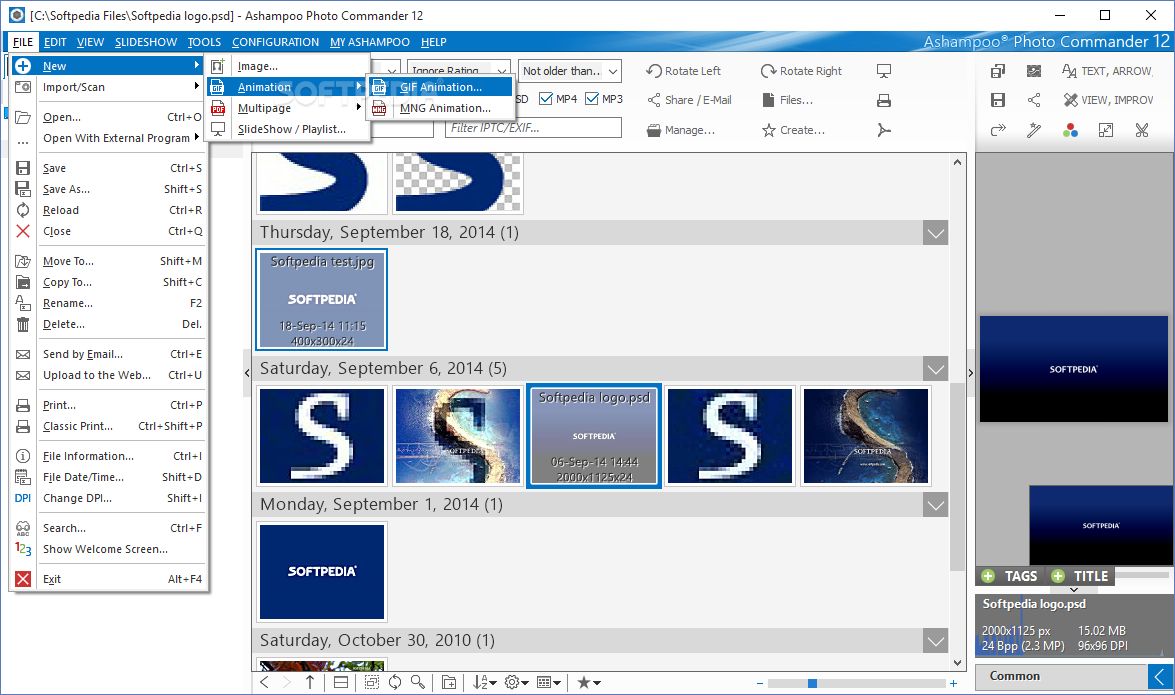Click the save-all icon in the right panel
This screenshot has height=695, width=1175.
[x=997, y=71]
